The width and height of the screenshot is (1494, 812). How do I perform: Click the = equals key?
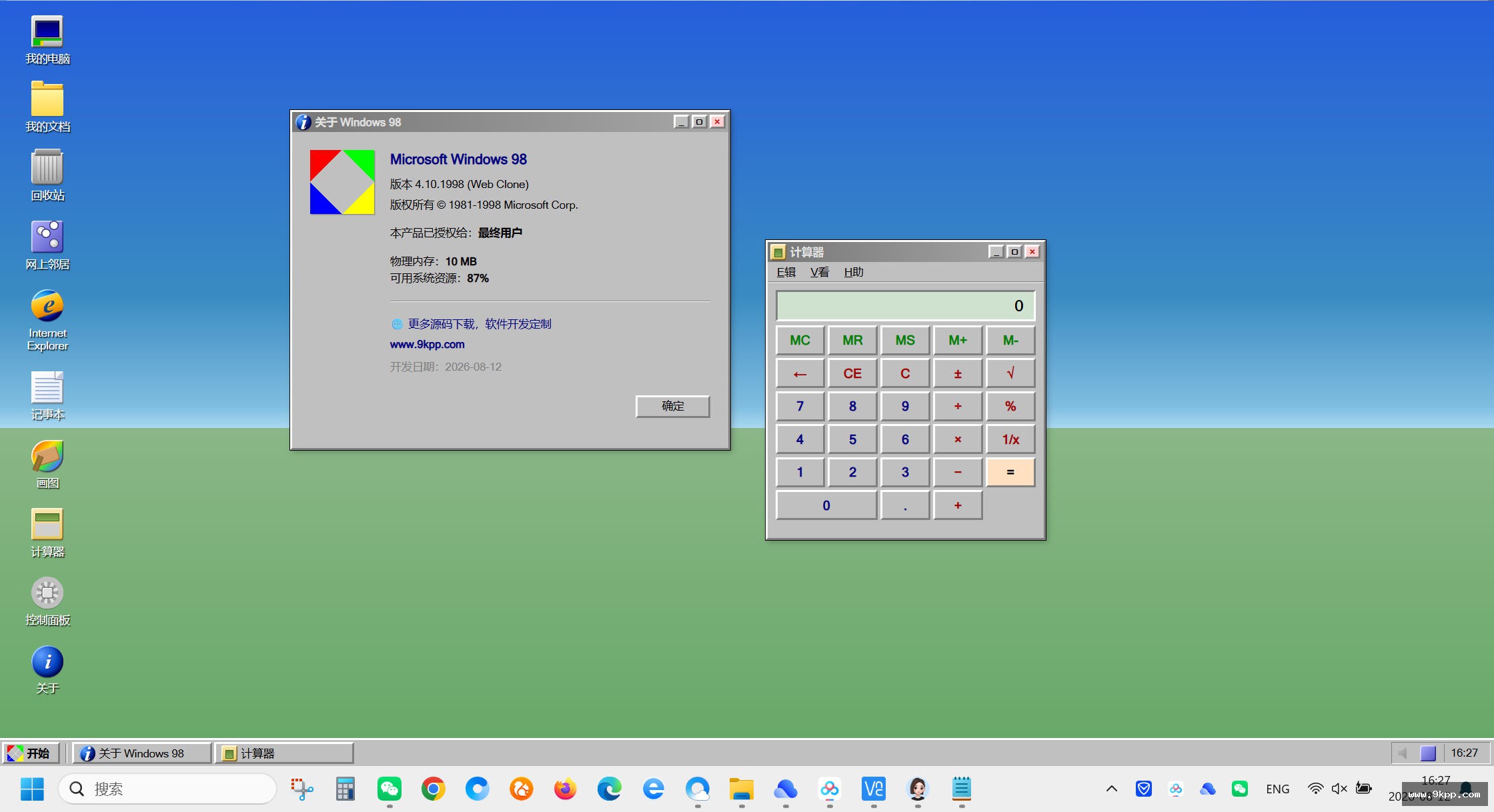click(x=1010, y=472)
